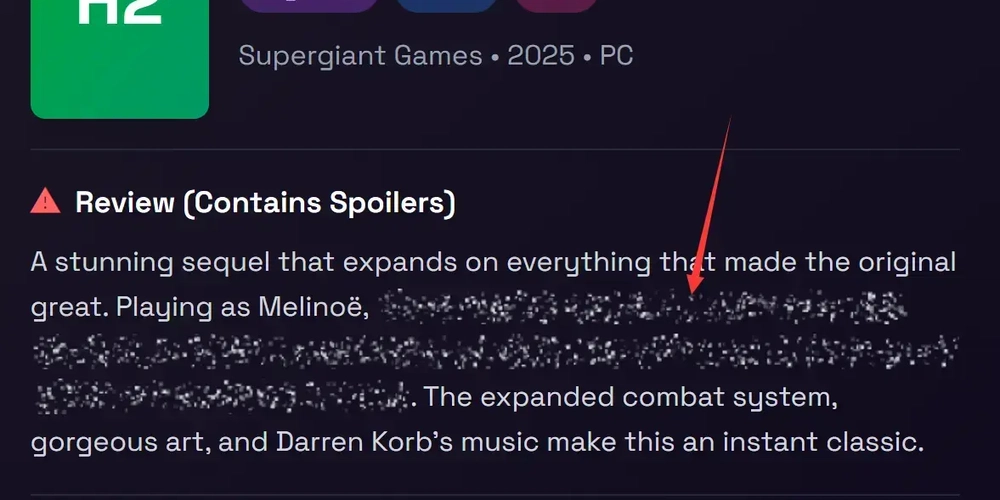The width and height of the screenshot is (1000, 500).
Task: Click the 'Supergiant Games' developer name
Action: (x=360, y=55)
